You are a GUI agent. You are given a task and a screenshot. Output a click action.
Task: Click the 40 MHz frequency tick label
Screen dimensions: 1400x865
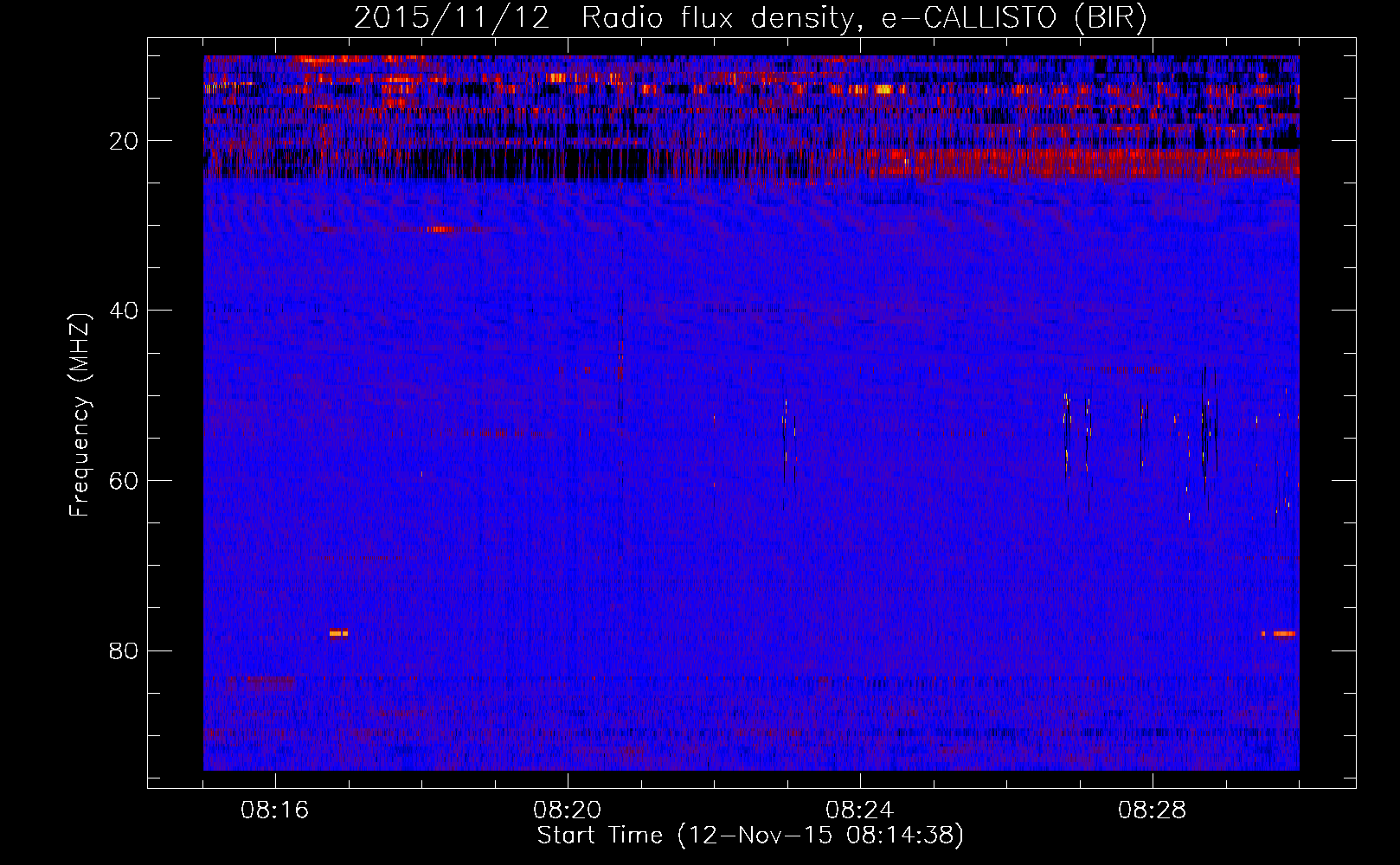pos(125,311)
